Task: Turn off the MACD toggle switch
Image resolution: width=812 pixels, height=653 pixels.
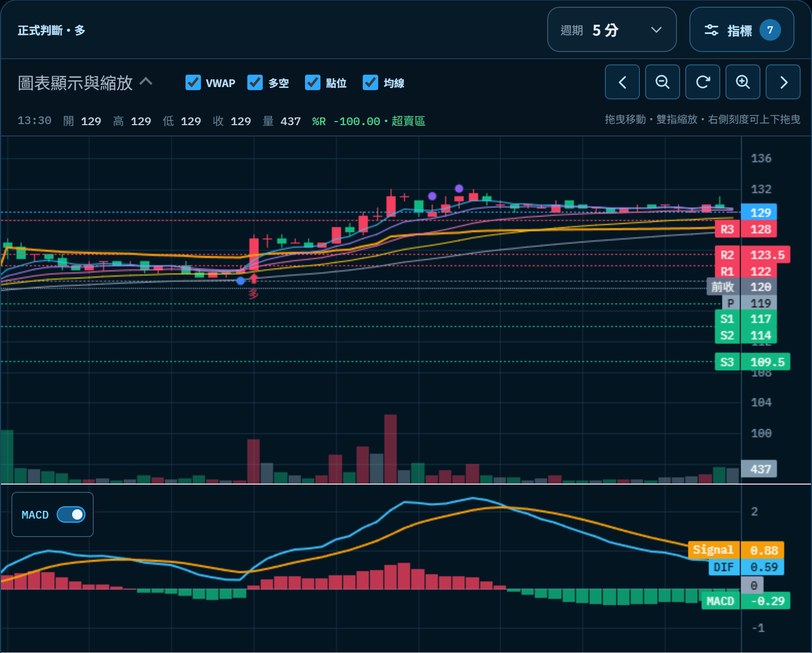Action: click(x=71, y=514)
